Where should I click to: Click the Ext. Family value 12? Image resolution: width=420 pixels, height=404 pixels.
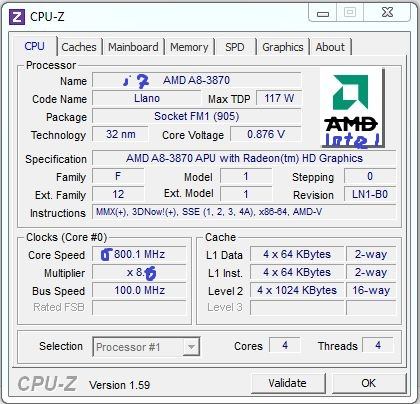pos(118,194)
